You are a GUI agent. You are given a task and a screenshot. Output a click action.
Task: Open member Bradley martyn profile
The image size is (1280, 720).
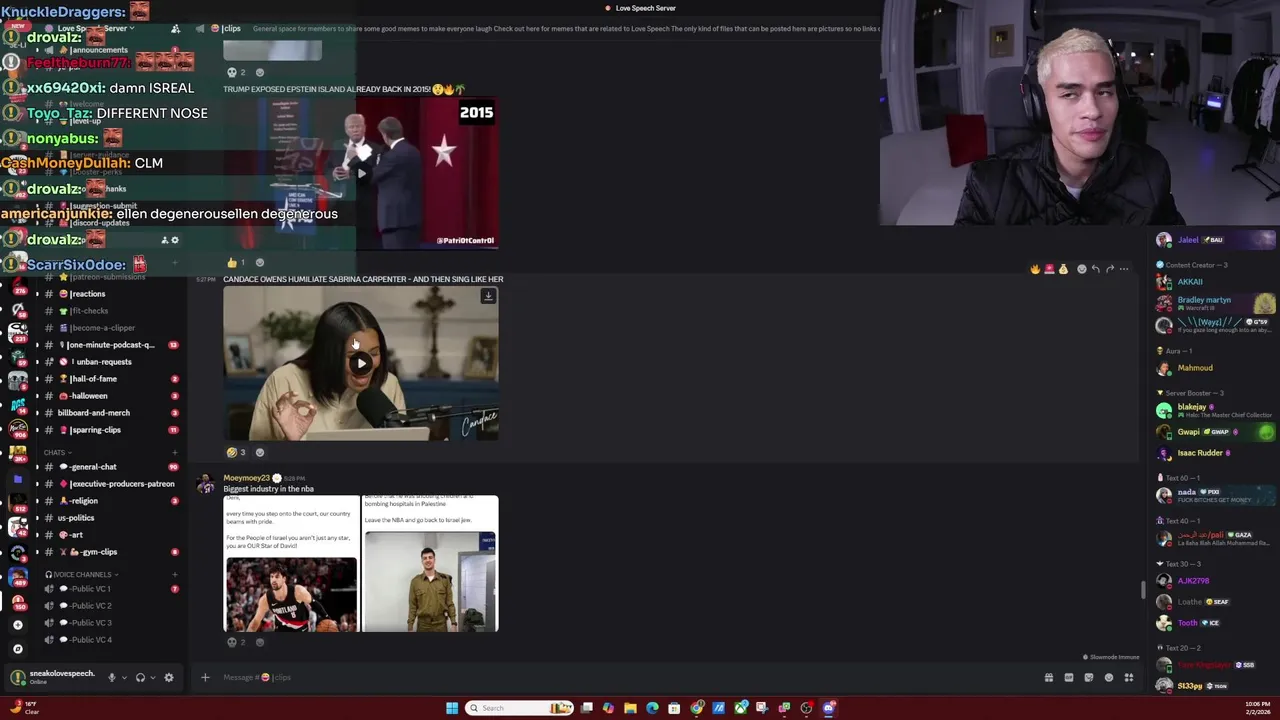click(1216, 303)
